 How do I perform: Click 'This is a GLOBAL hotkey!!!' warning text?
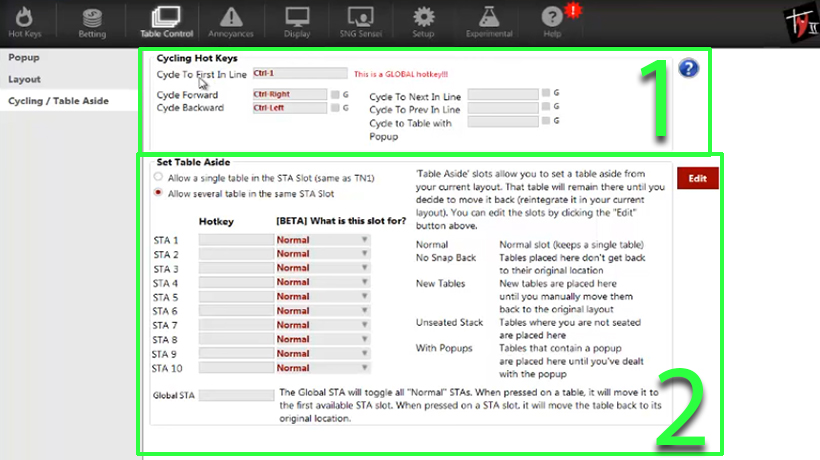click(x=401, y=74)
